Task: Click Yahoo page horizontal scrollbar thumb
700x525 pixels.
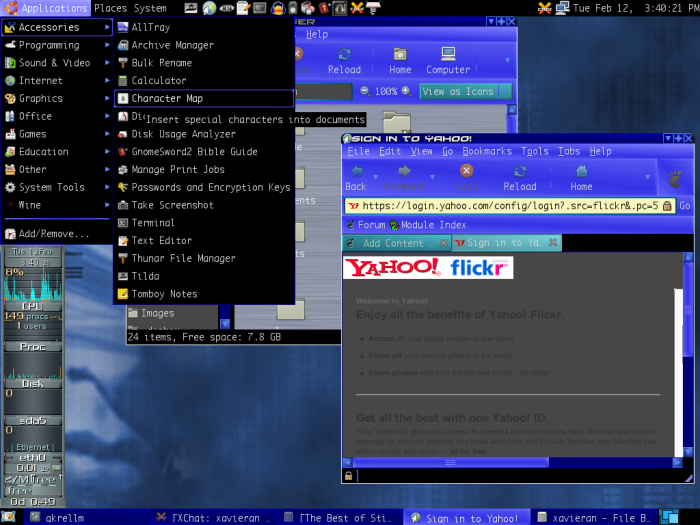Action: 450,462
